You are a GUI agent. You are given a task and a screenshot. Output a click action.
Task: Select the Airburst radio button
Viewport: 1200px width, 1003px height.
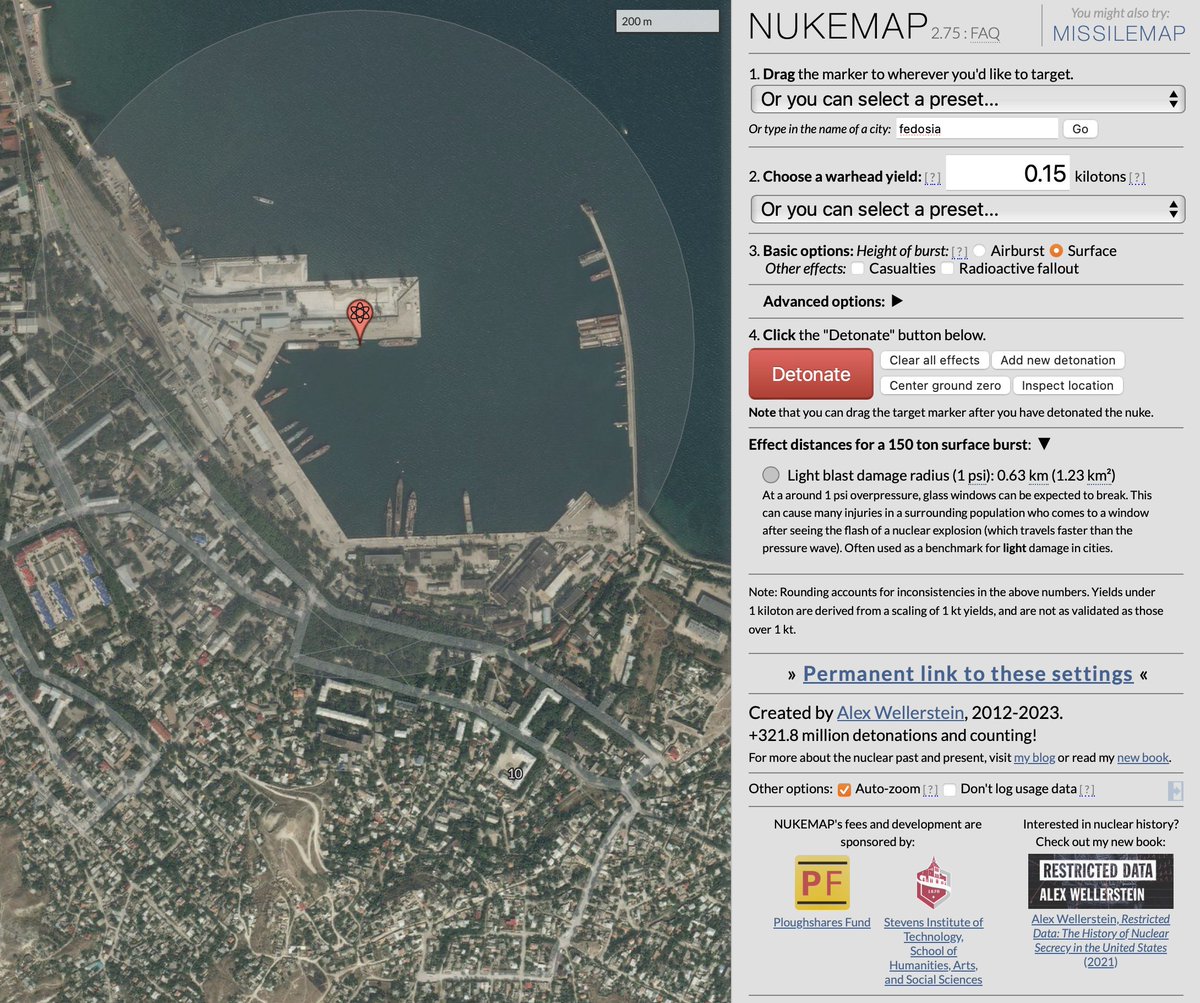(x=980, y=251)
